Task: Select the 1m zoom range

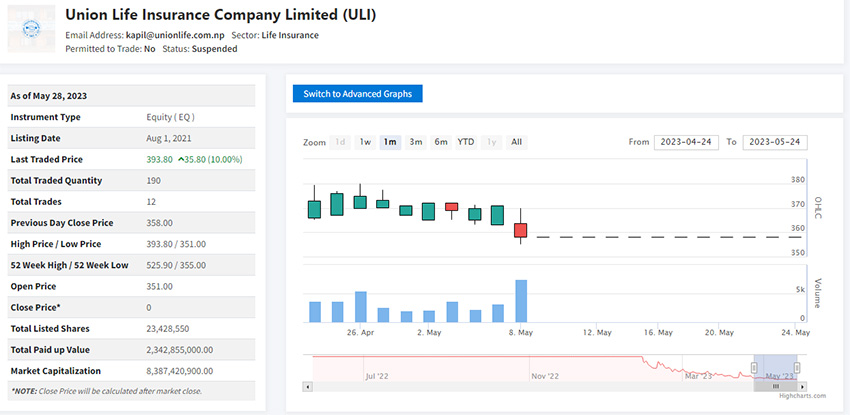Action: [390, 142]
